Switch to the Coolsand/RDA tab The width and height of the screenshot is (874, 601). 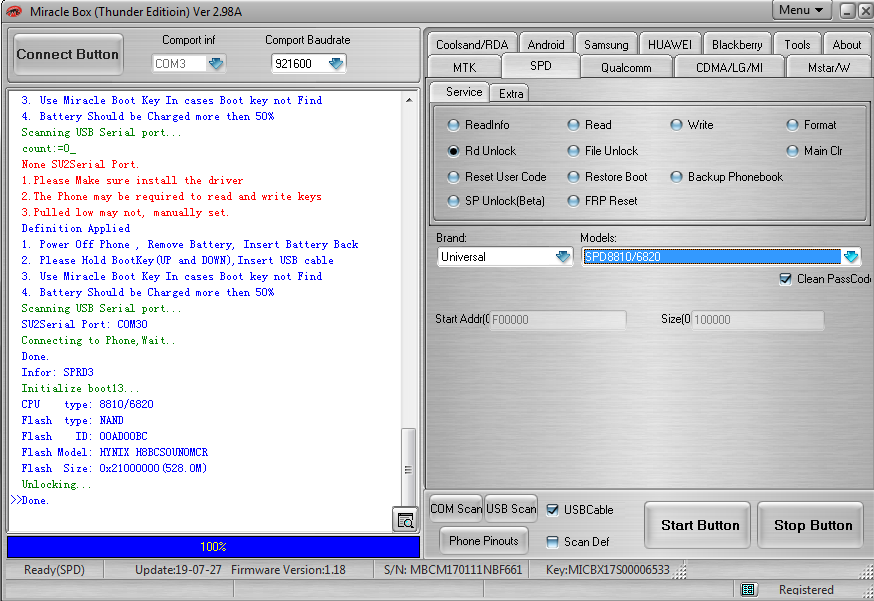(472, 45)
